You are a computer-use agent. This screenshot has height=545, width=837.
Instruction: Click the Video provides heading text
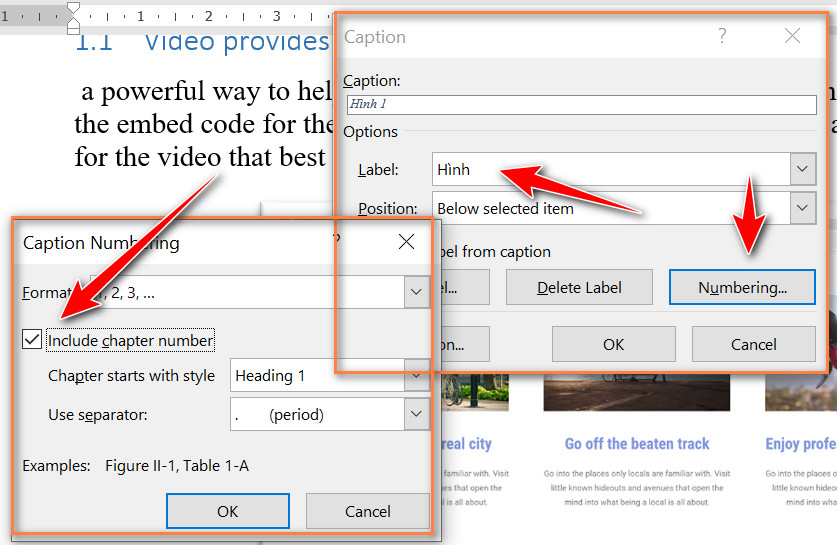(x=237, y=43)
